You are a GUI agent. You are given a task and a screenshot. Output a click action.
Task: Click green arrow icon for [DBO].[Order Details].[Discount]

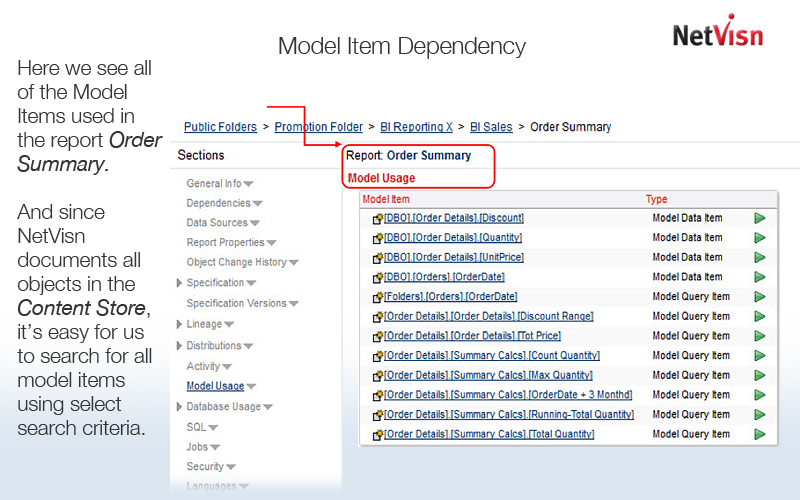[x=760, y=218]
